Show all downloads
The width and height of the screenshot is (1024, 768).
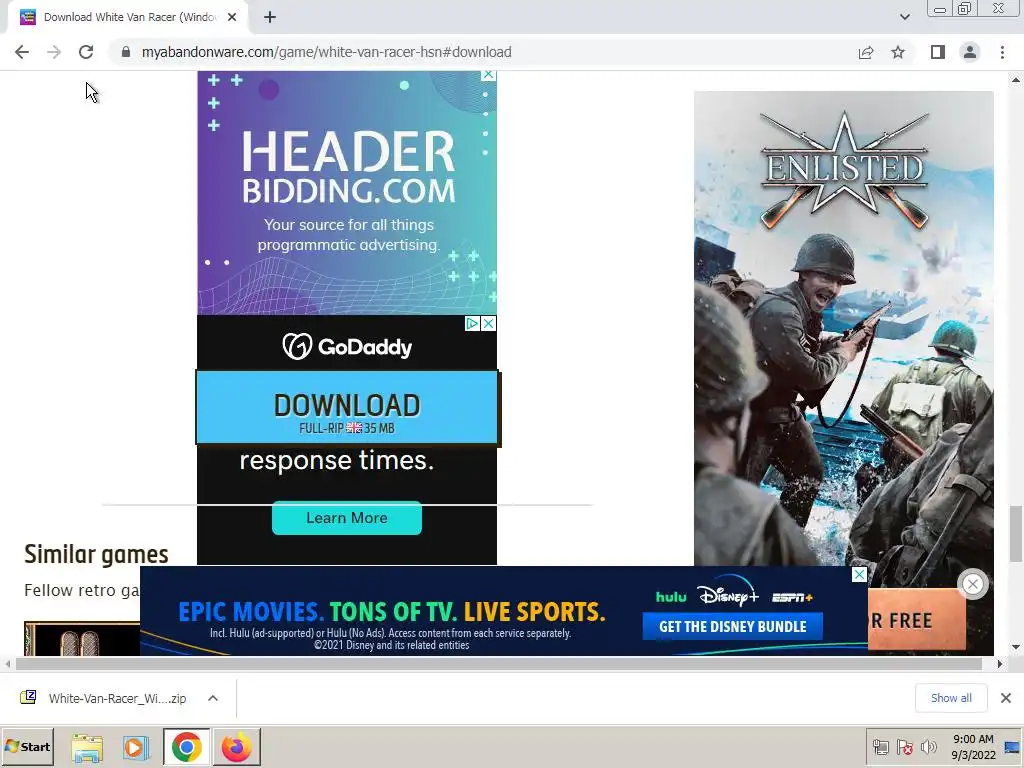pyautogui.click(x=951, y=698)
